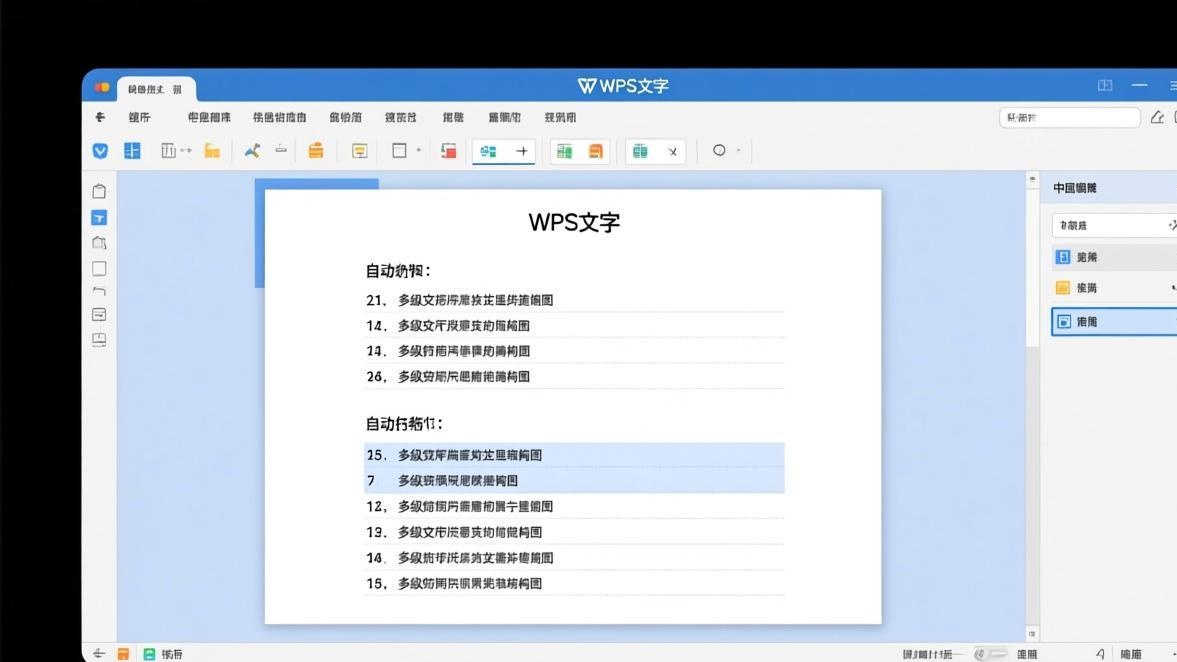Screen dimensions: 1177x662
Task: Click the first section heading starting with 自动
Action: tap(398, 271)
